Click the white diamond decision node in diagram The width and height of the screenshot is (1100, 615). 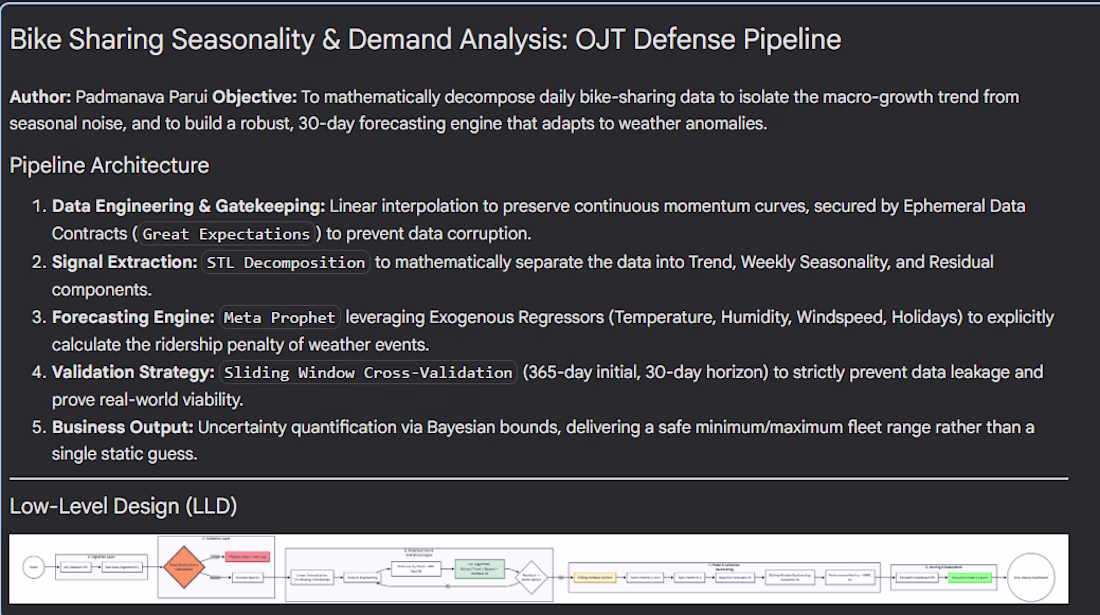(531, 576)
